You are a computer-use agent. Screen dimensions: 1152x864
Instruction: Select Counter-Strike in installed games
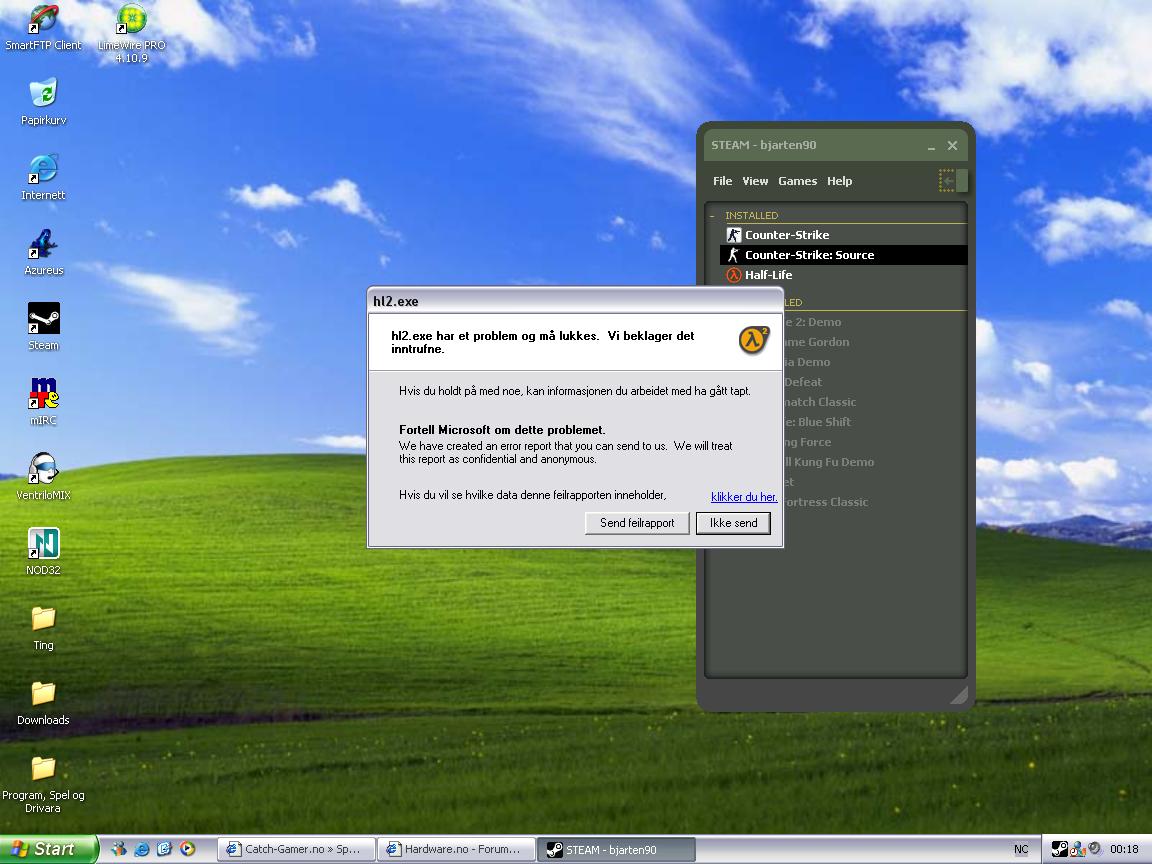[843, 235]
